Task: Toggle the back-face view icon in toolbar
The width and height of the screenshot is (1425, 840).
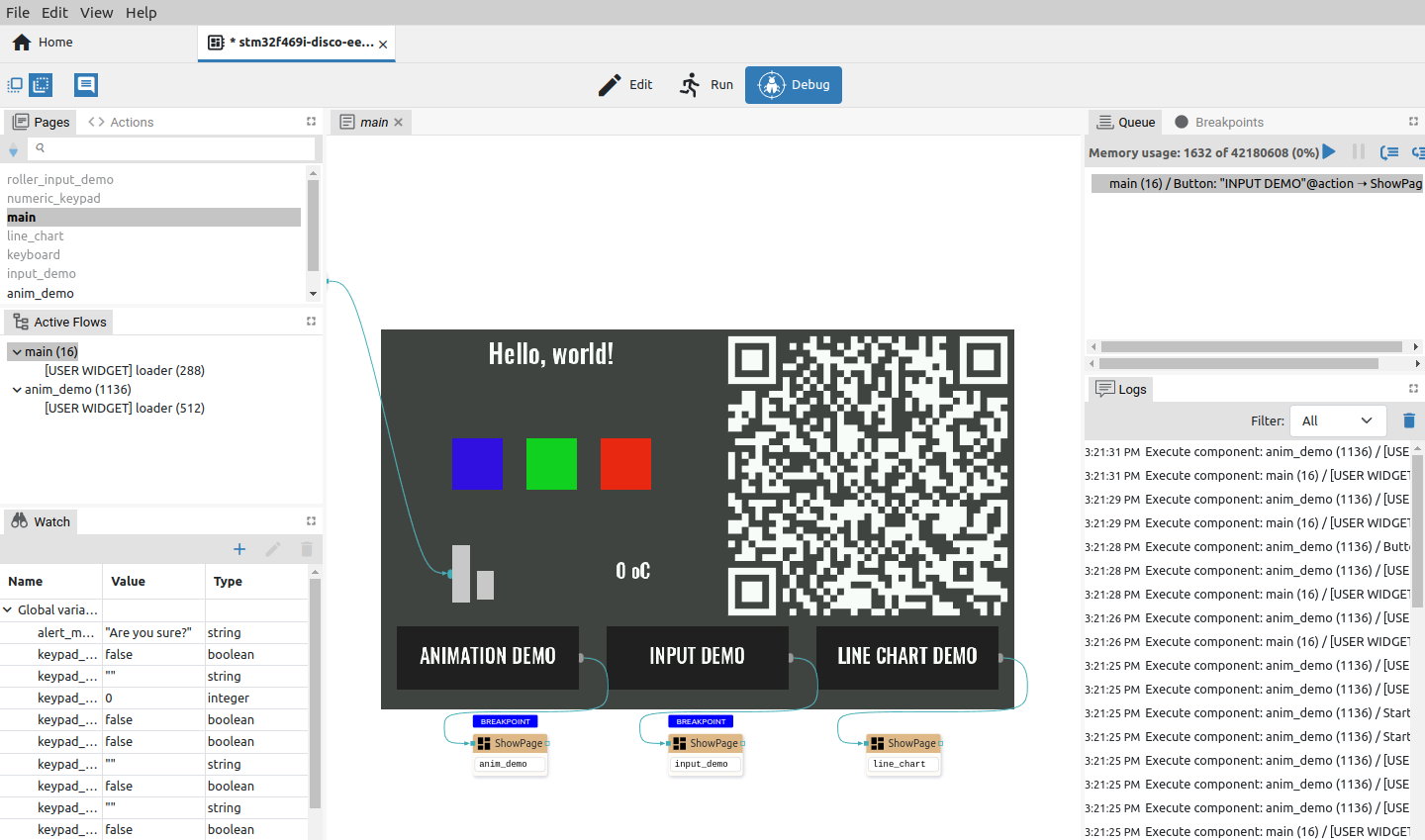Action: 41,85
